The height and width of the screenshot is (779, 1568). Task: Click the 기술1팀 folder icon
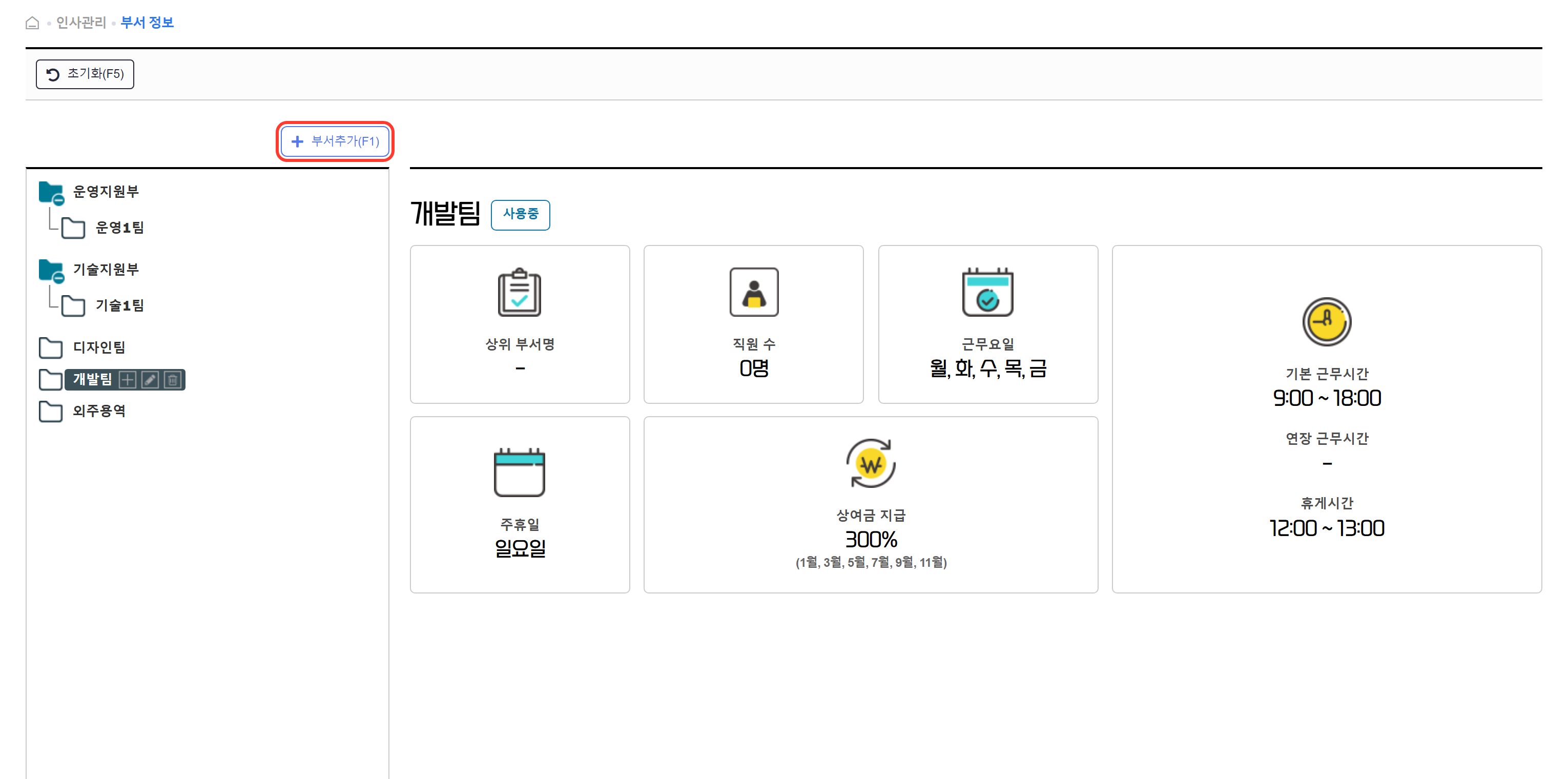(73, 306)
